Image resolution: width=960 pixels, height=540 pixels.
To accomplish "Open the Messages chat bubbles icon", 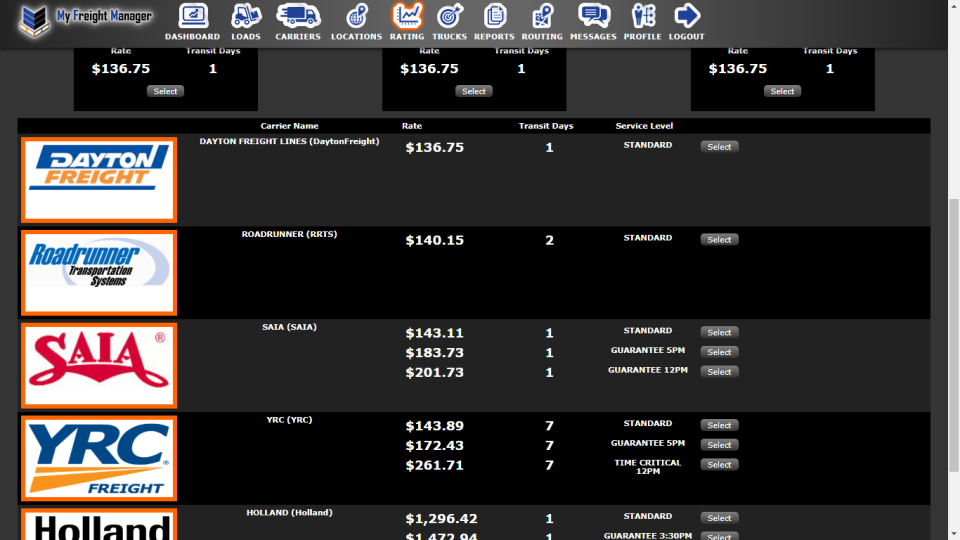I will (x=593, y=16).
